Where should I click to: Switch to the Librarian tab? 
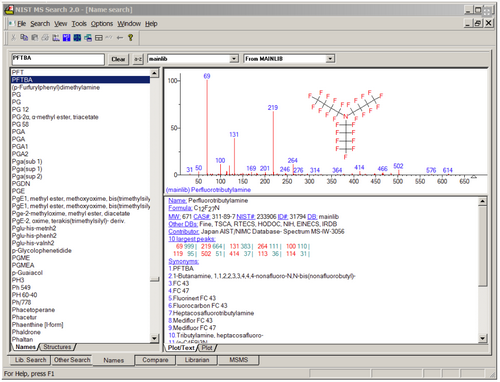click(x=197, y=360)
